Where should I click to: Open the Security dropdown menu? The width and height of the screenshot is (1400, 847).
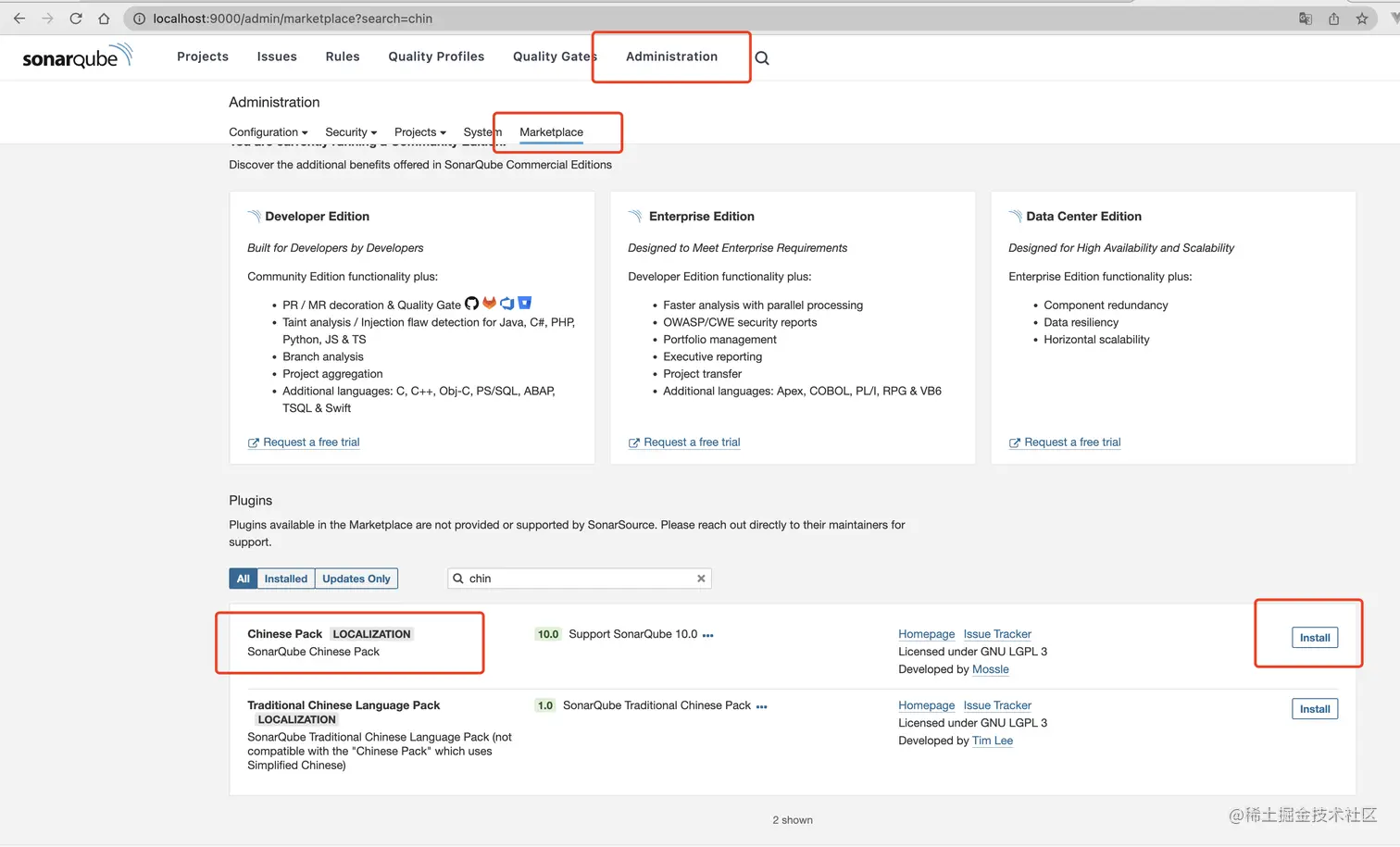[351, 132]
